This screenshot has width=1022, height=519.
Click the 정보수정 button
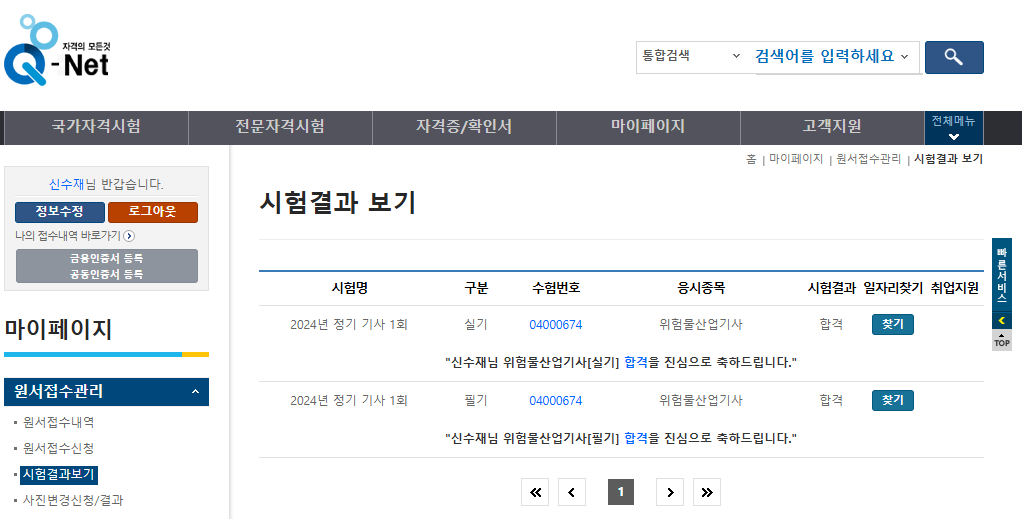point(60,212)
